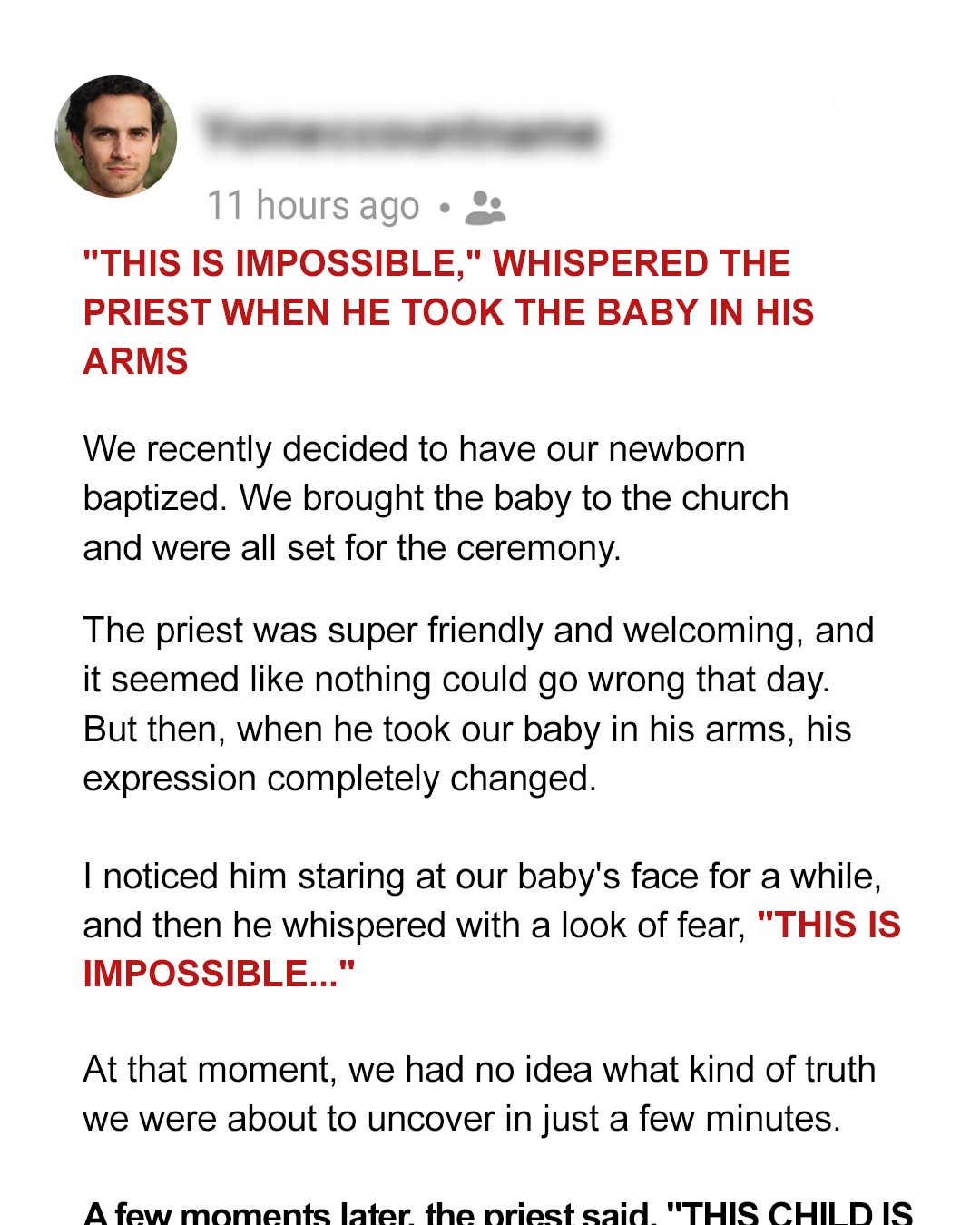Click the text 'expression completely changed.'

339,779
